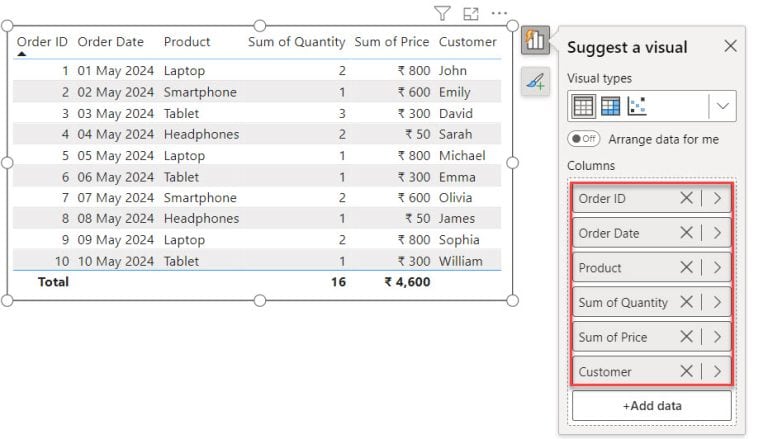Click the ₹ 300 price in David's row
The width and height of the screenshot is (768, 439).
click(414, 113)
